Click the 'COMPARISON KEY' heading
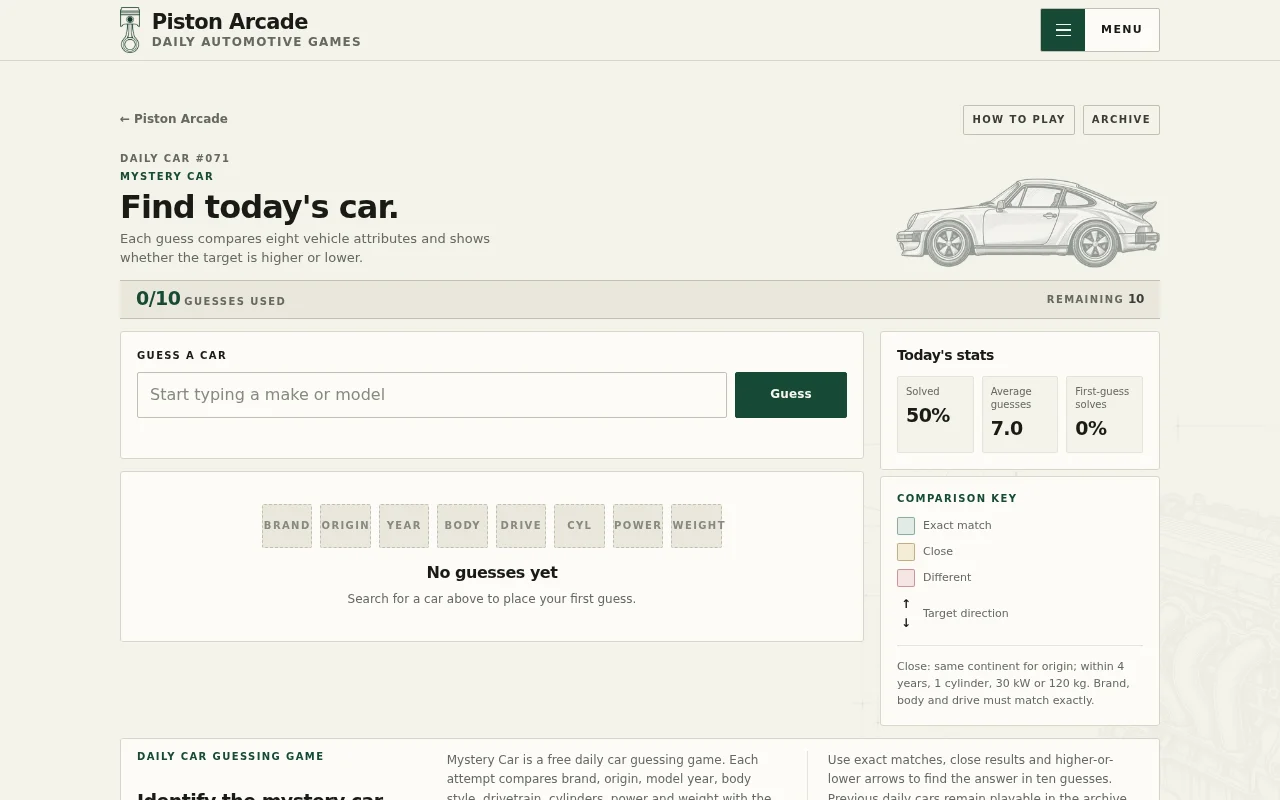Screen dimensions: 1280x800 pos(957,498)
